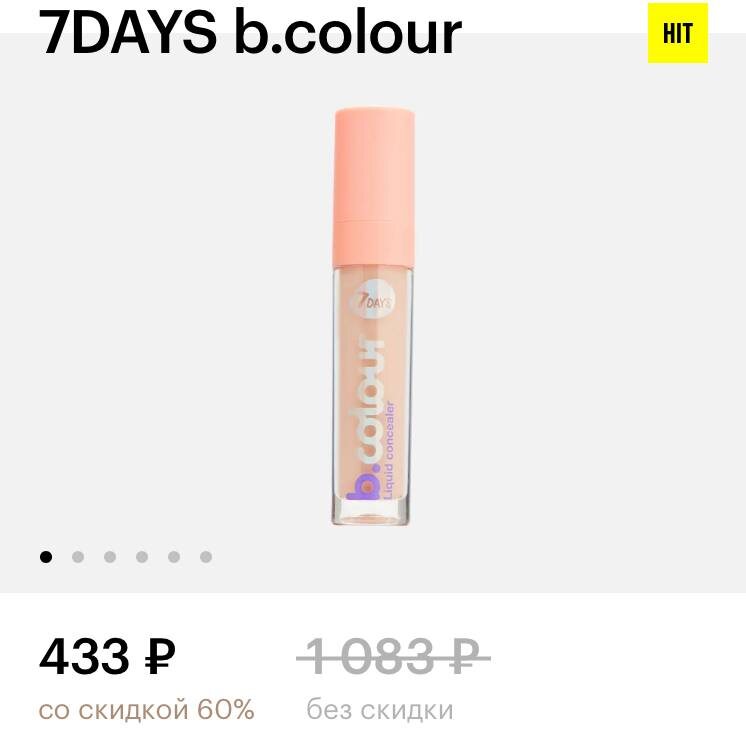The width and height of the screenshot is (746, 731).
Task: Click the crossed-out 1083 ₽ price
Action: pyautogui.click(x=393, y=657)
